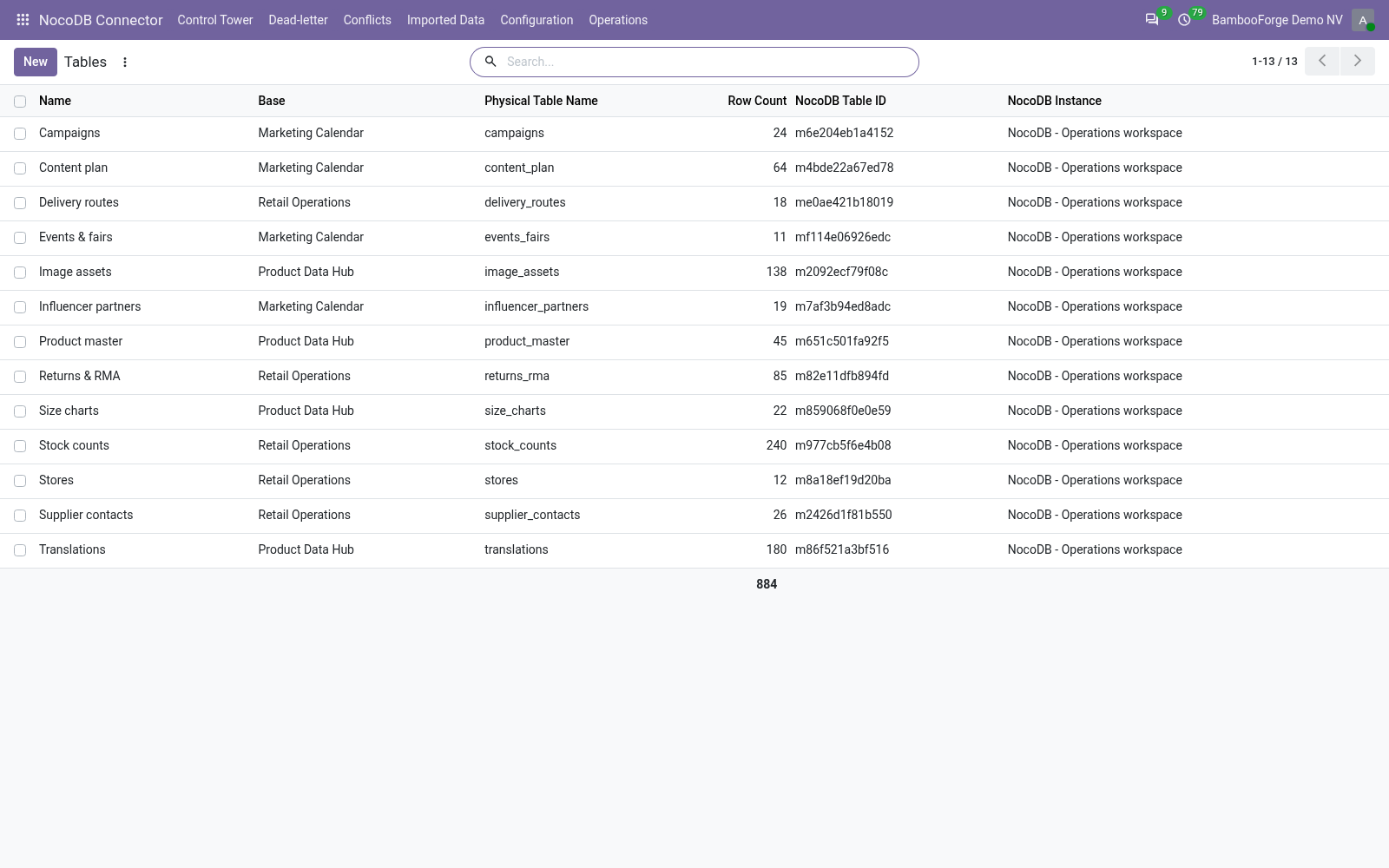The width and height of the screenshot is (1389, 868).
Task: Open the conversations messages icon
Action: pyautogui.click(x=1152, y=19)
